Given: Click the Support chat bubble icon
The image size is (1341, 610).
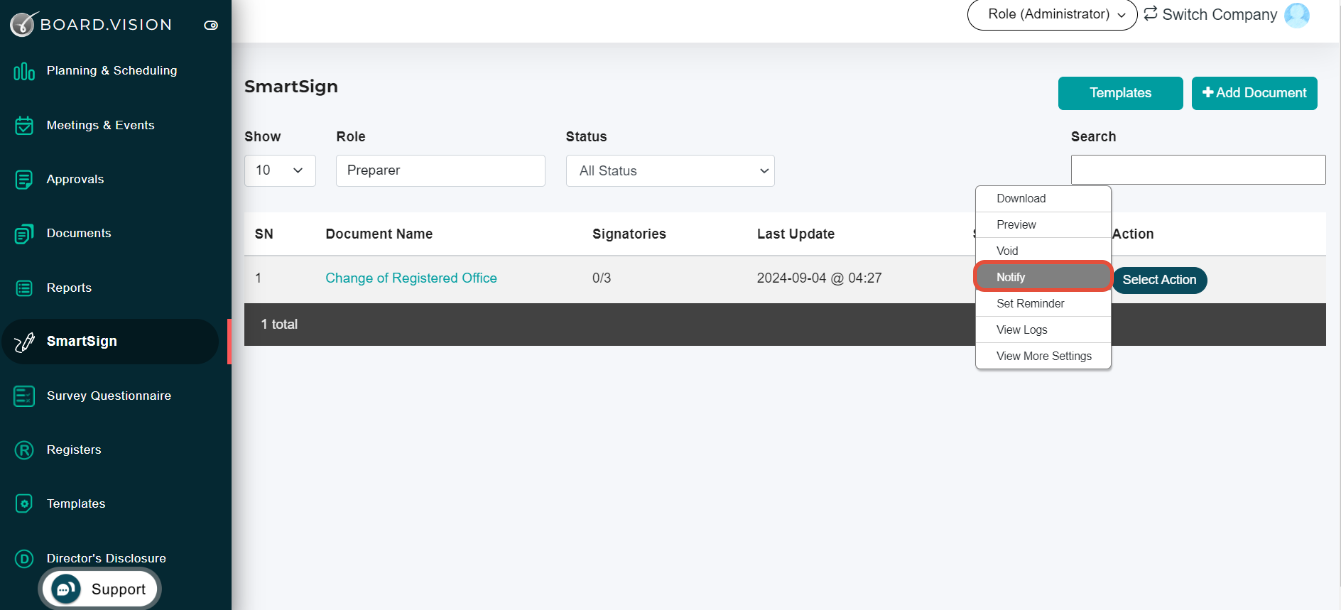Looking at the screenshot, I should click(66, 589).
